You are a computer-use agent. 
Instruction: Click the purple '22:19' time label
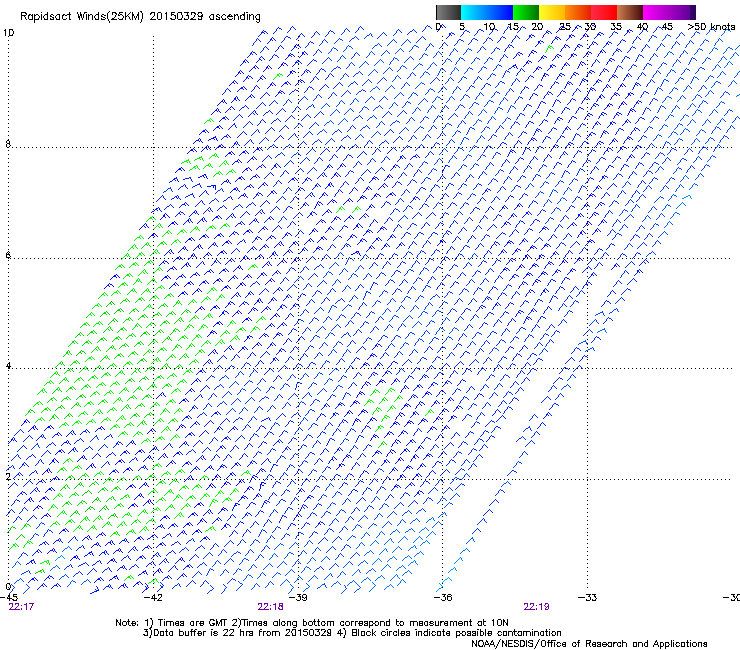(x=536, y=607)
